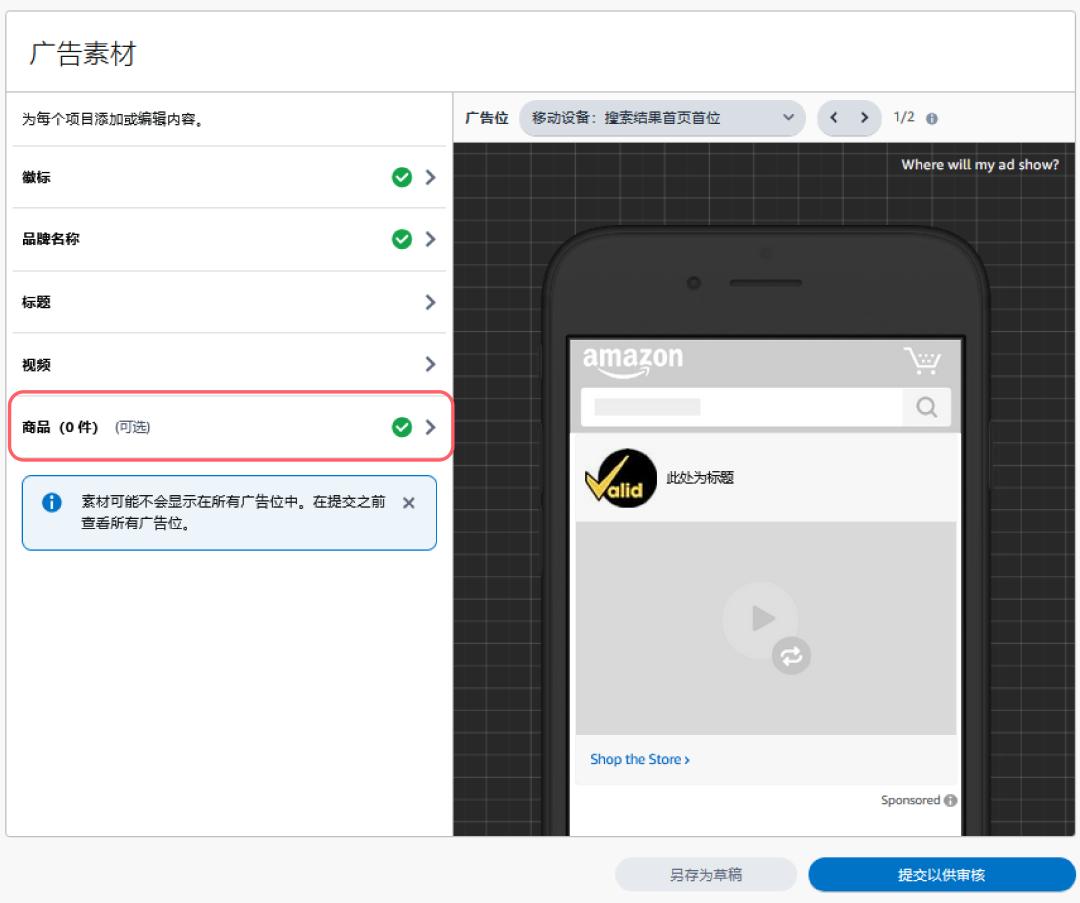Click the Valid brand logo thumbnail
This screenshot has width=1080, height=903.
tap(620, 478)
